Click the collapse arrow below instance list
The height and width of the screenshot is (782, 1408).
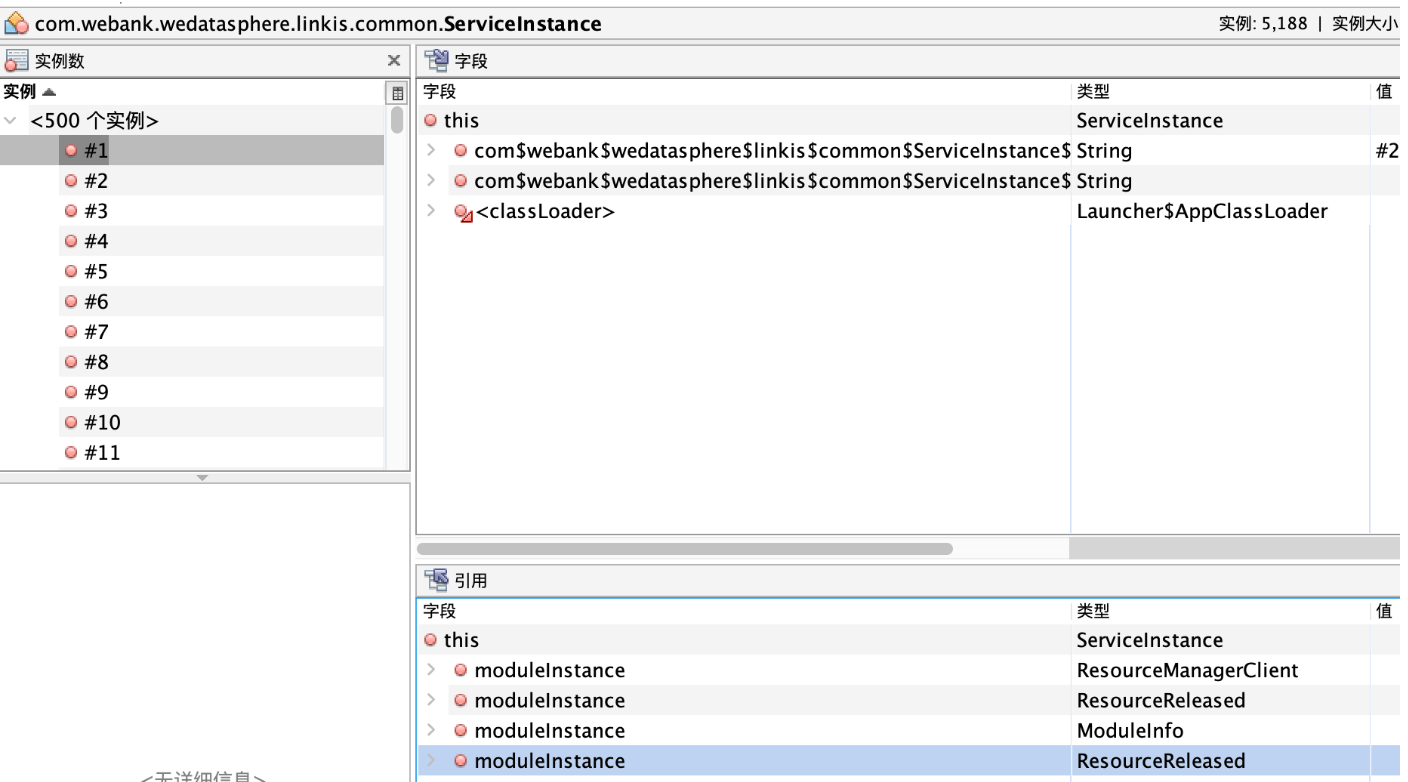[203, 478]
